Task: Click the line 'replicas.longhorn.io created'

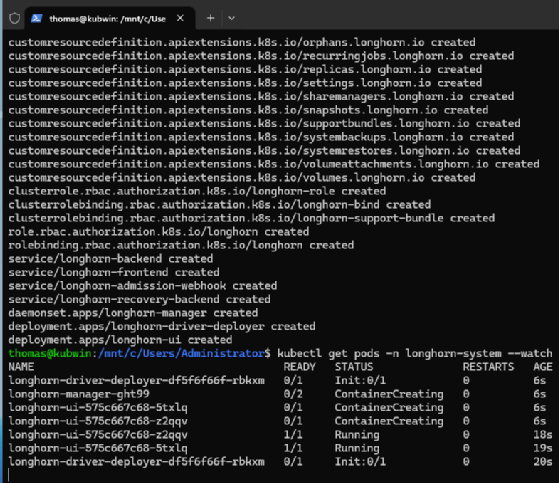Action: (x=245, y=70)
